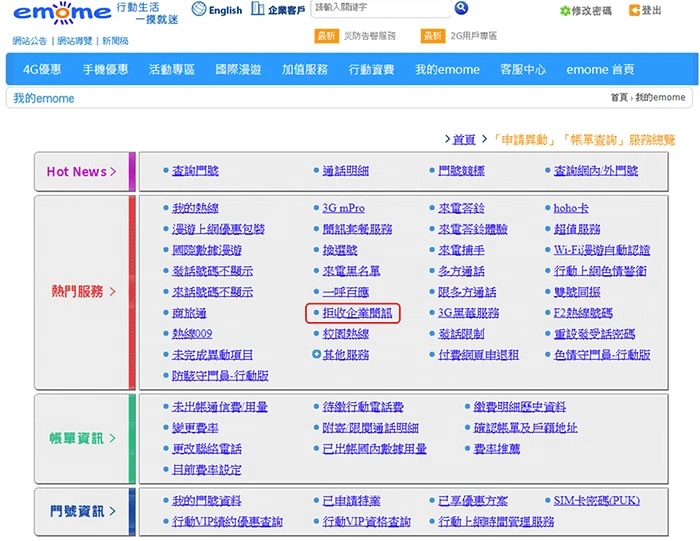The image size is (700, 541).
Task: Open the 我的emome menu
Action: pos(447,69)
